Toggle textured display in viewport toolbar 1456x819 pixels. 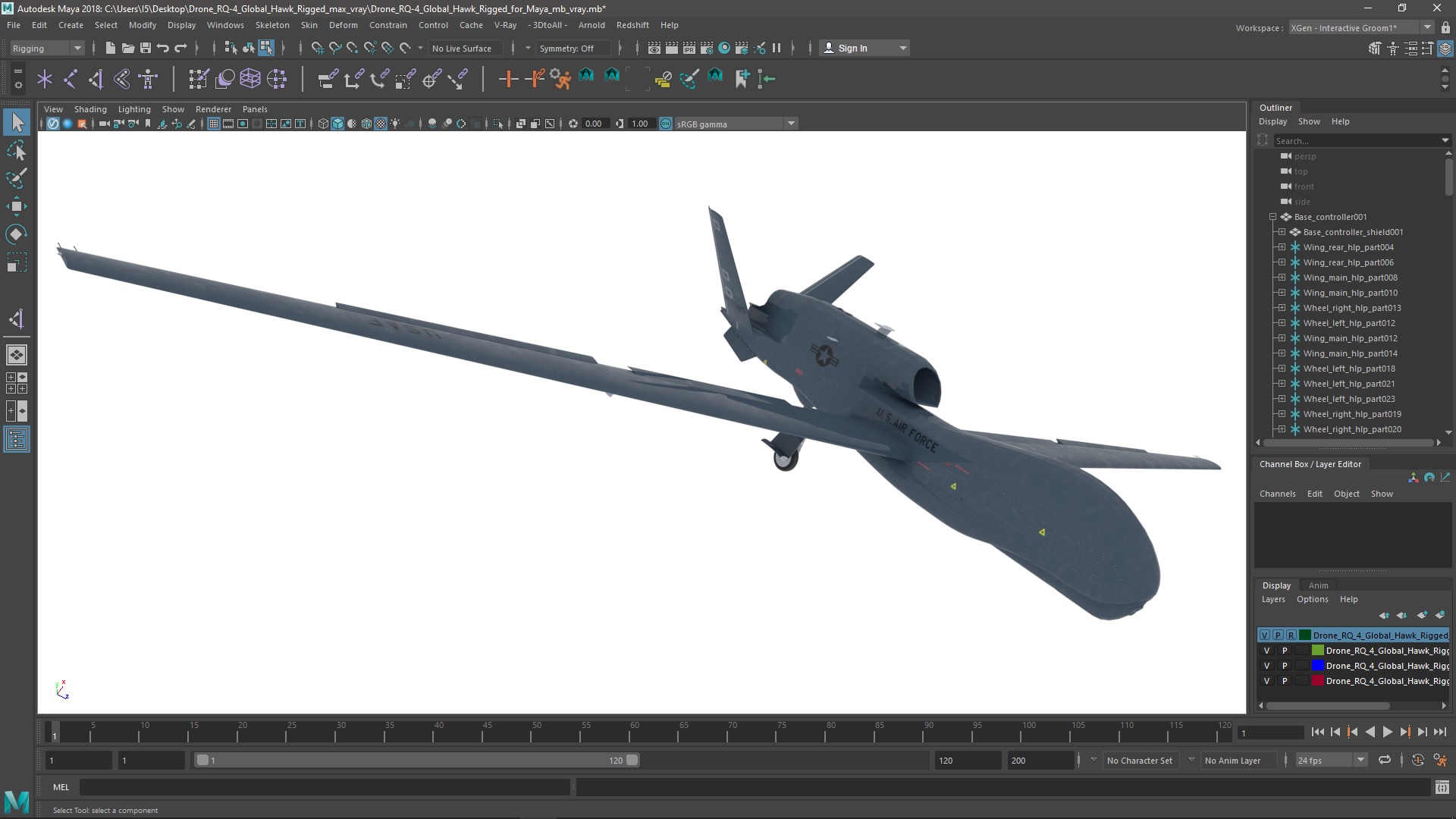point(381,124)
